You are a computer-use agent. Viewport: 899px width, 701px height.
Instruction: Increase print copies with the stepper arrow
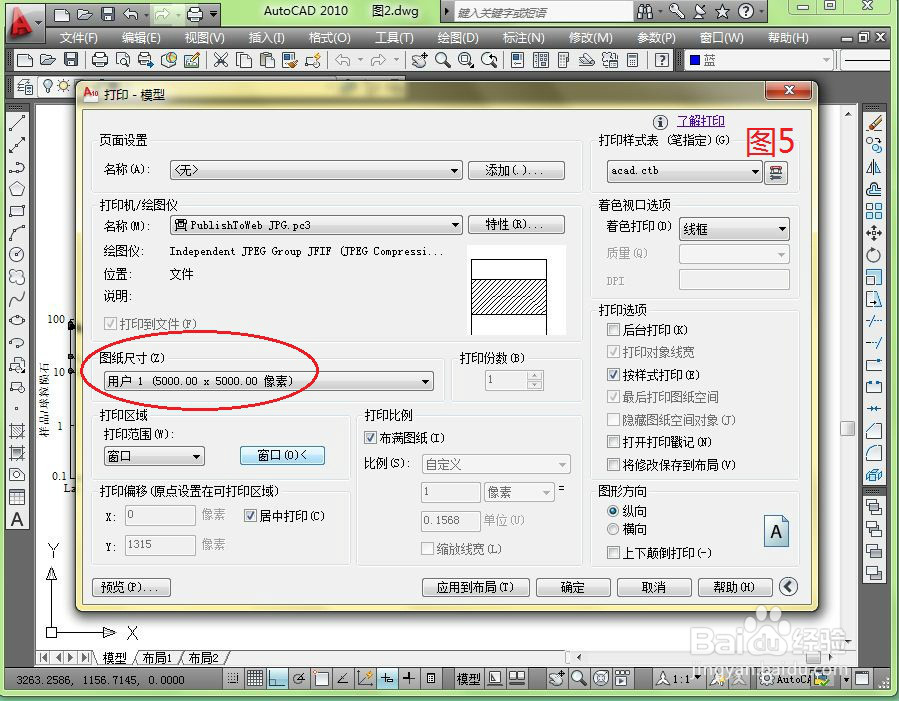pos(537,374)
